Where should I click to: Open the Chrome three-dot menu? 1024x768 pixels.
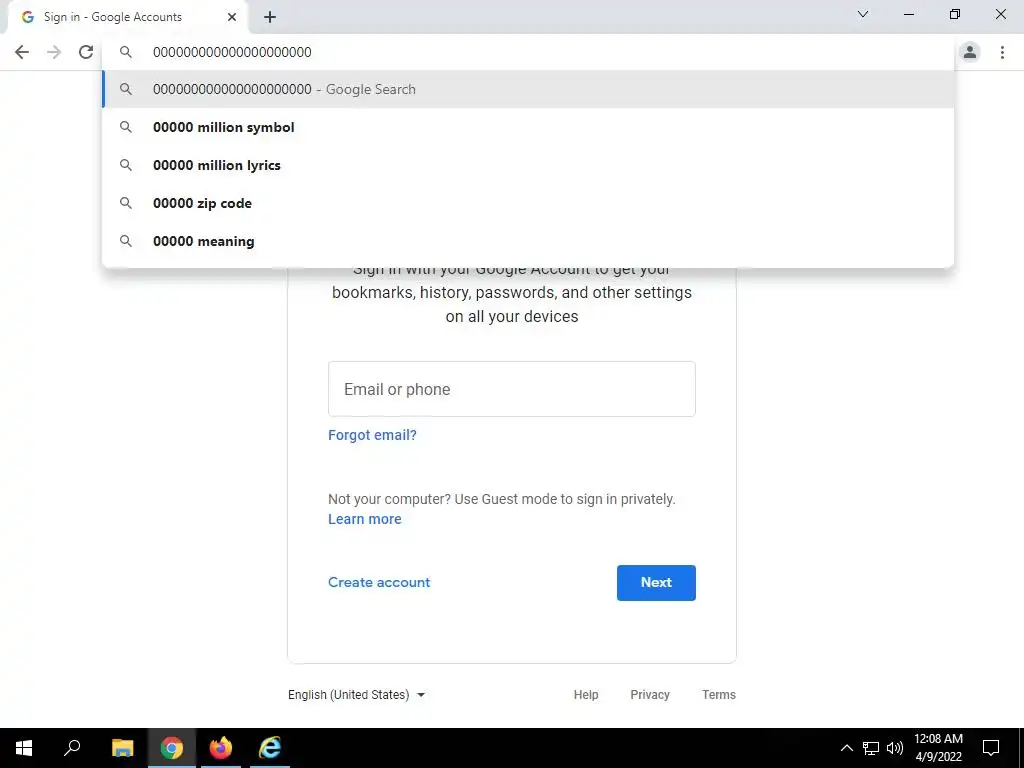1002,52
